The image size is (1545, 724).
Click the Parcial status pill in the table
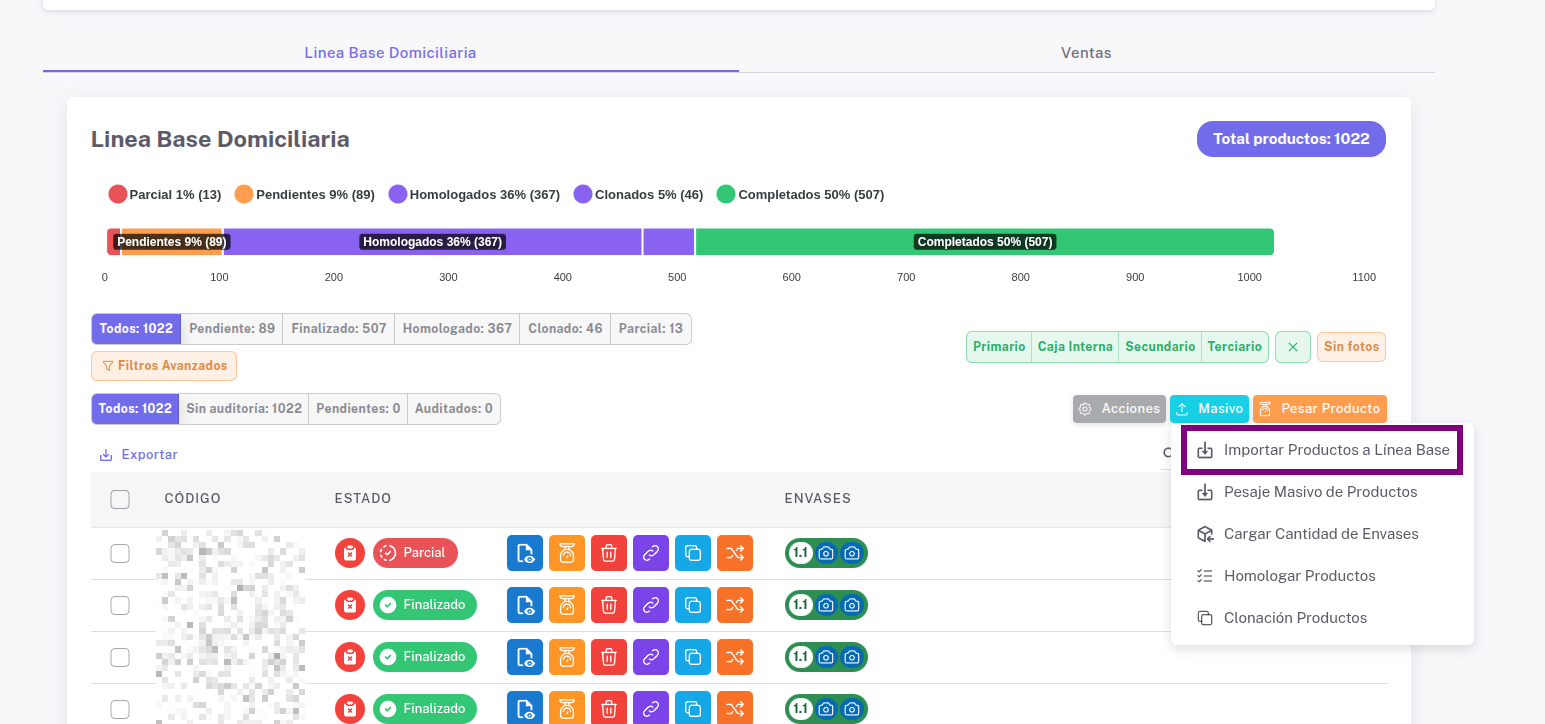coord(416,553)
